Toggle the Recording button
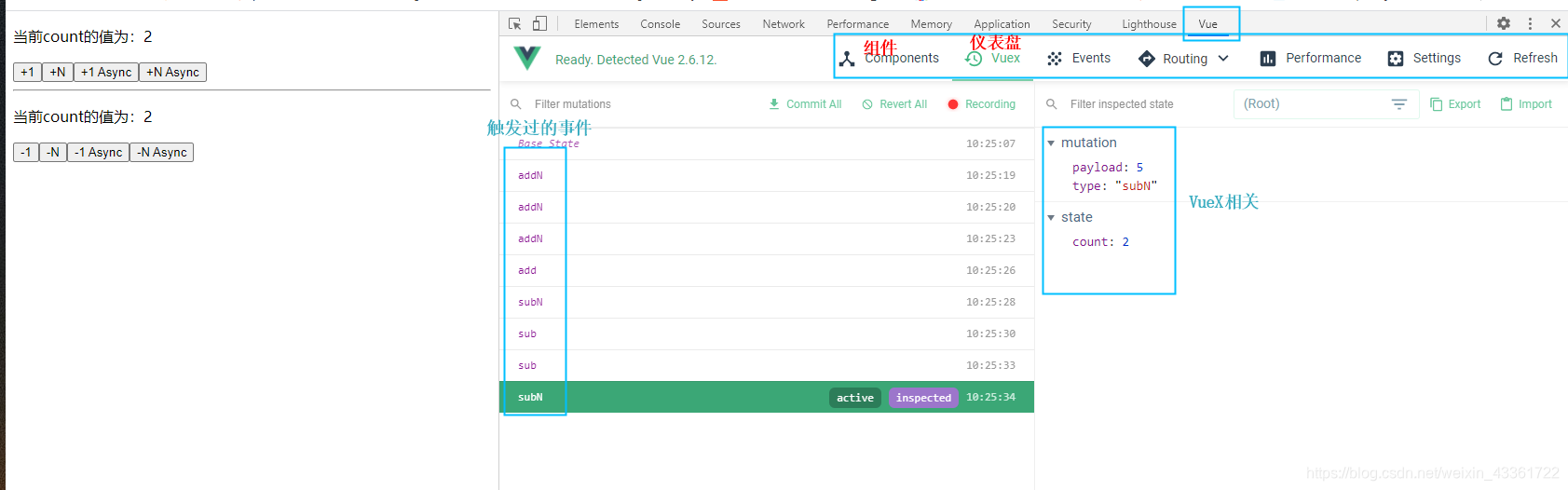 pyautogui.click(x=982, y=104)
